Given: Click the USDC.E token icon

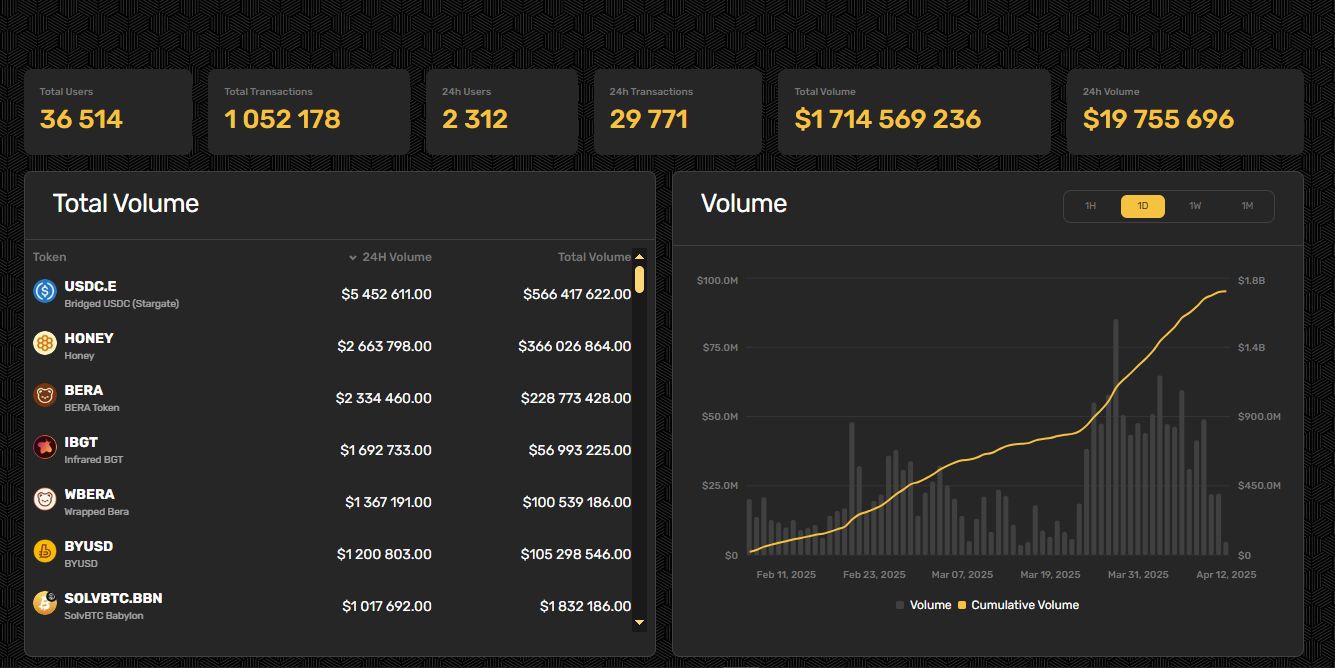Looking at the screenshot, I should point(45,291).
